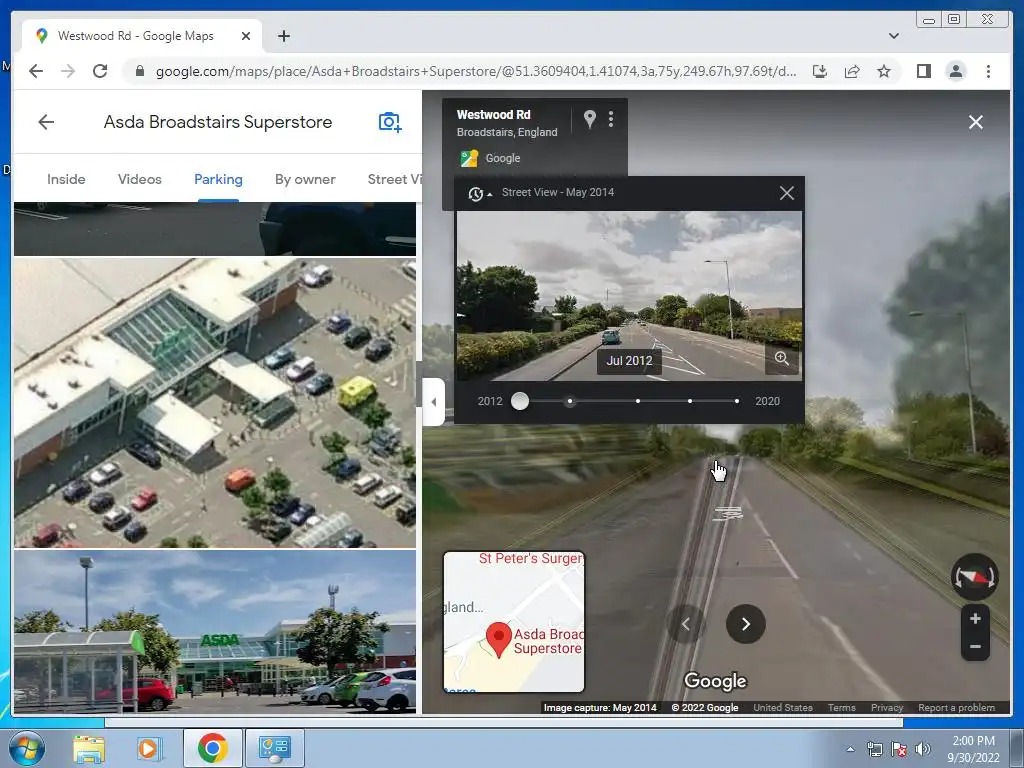Collapse the side panel with arrow tab
This screenshot has width=1024, height=768.
pyautogui.click(x=434, y=402)
